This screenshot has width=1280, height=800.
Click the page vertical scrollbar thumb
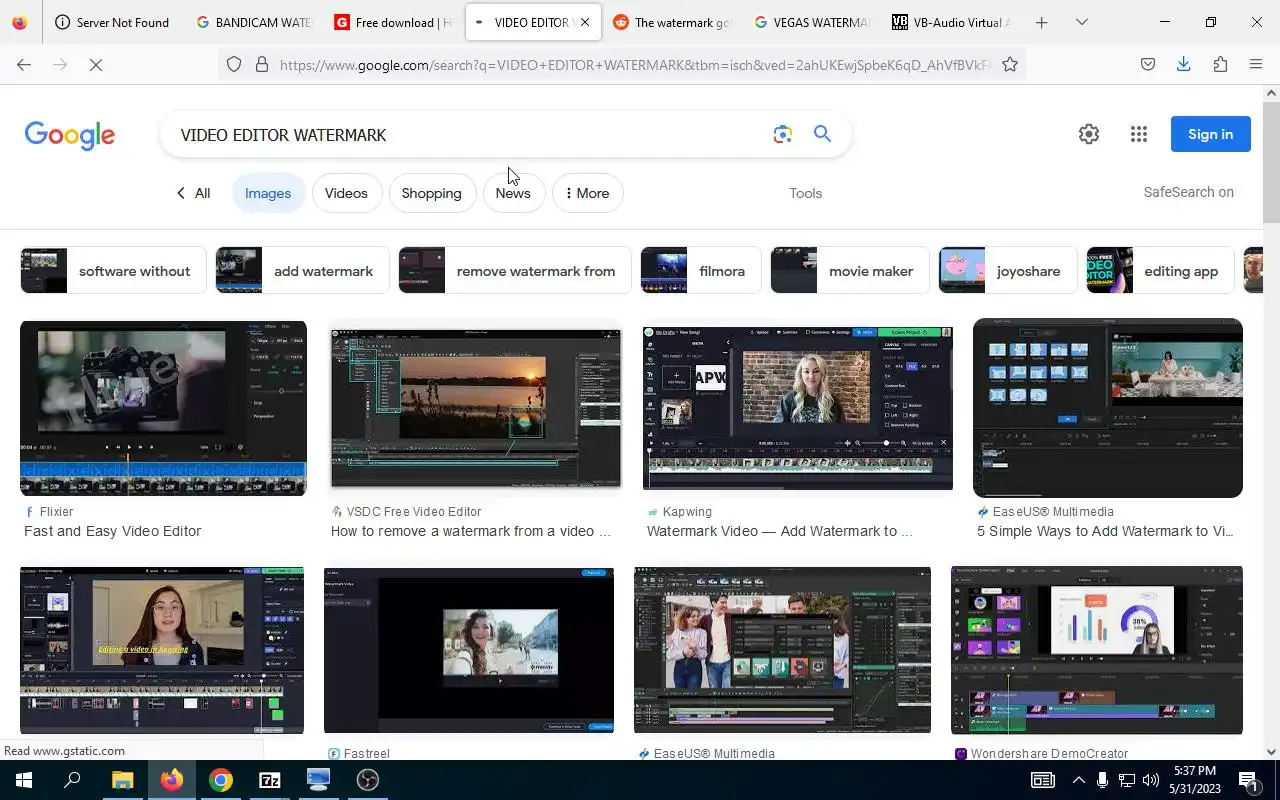click(1271, 160)
